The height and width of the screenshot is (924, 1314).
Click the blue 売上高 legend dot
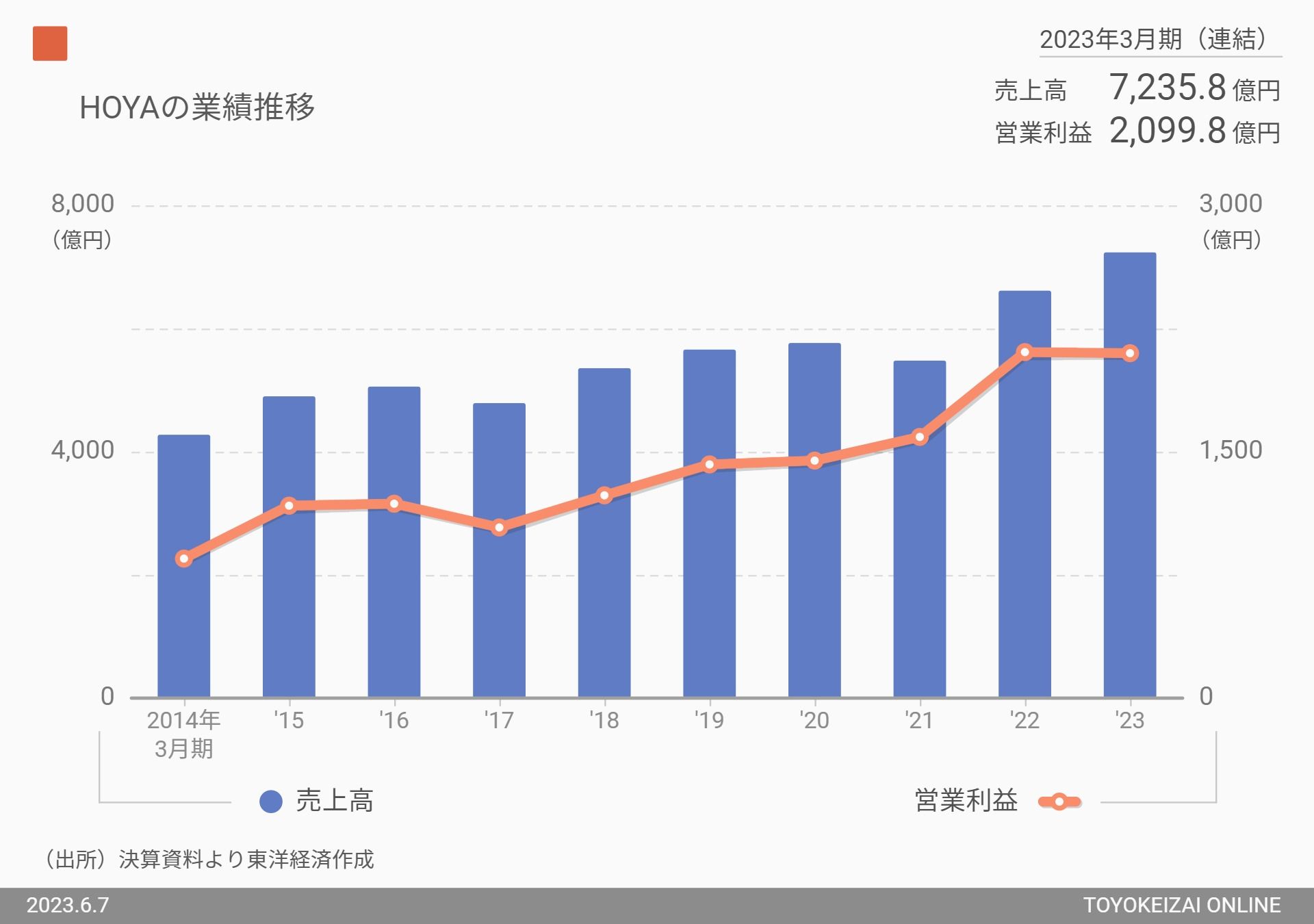coord(271,801)
